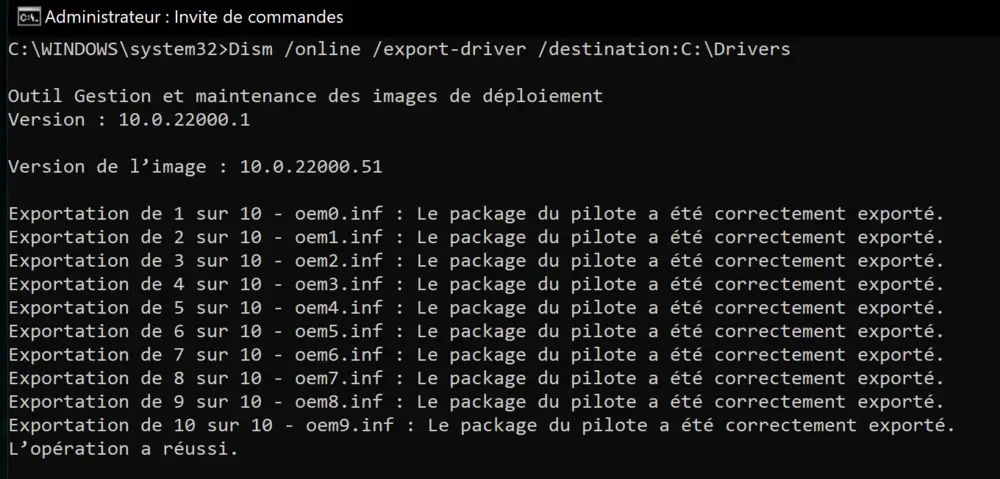Screen dimensions: 1000x479
Task: Click the image version 10.0.22000.51 line
Action: pyautogui.click(x=194, y=166)
